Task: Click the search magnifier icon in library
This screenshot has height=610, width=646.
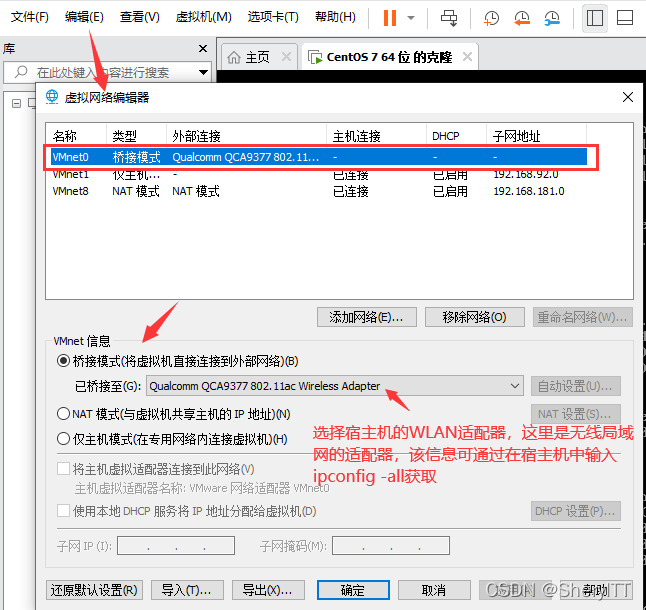Action: (21, 72)
